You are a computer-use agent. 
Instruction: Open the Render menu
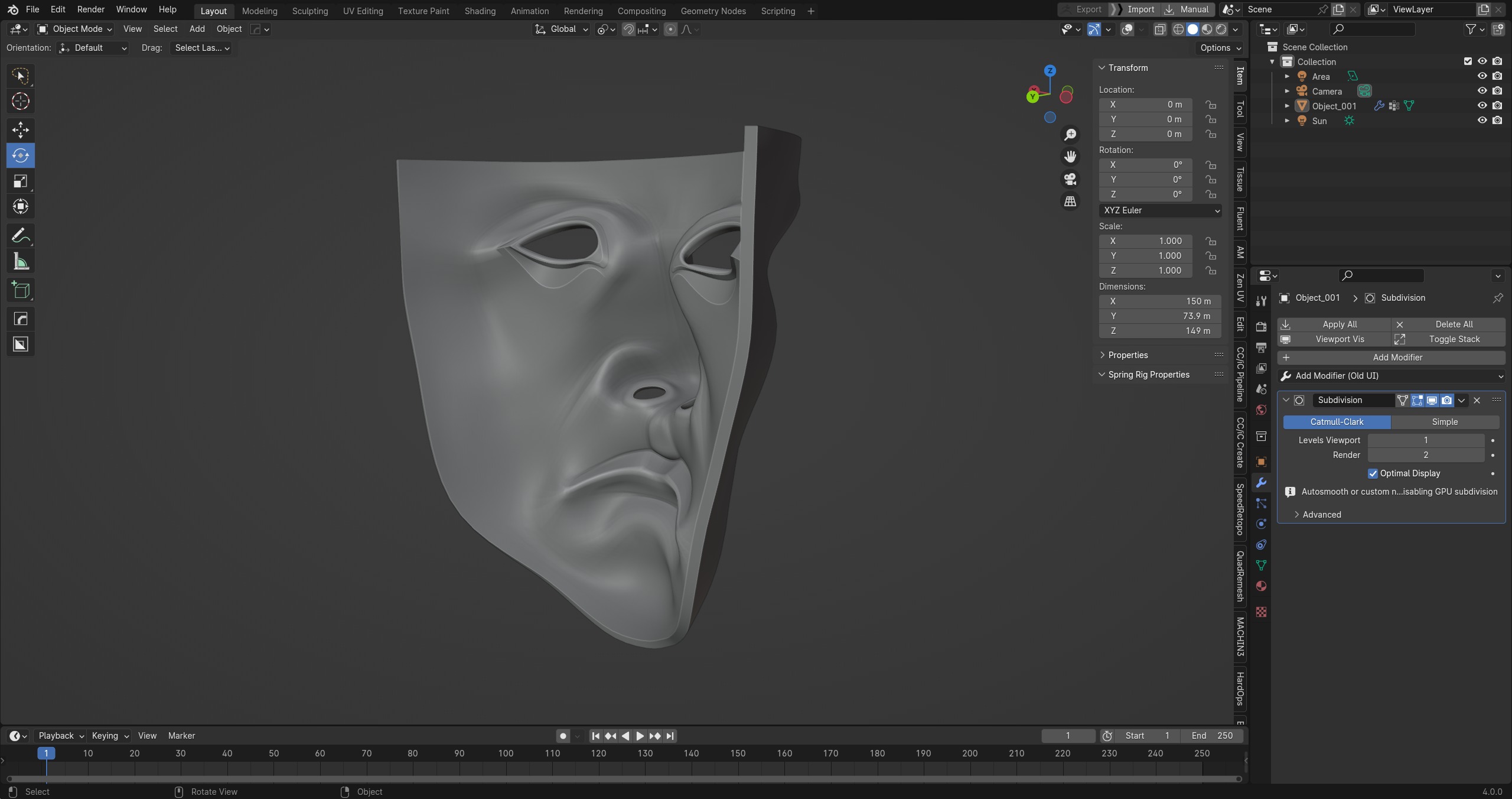point(91,9)
